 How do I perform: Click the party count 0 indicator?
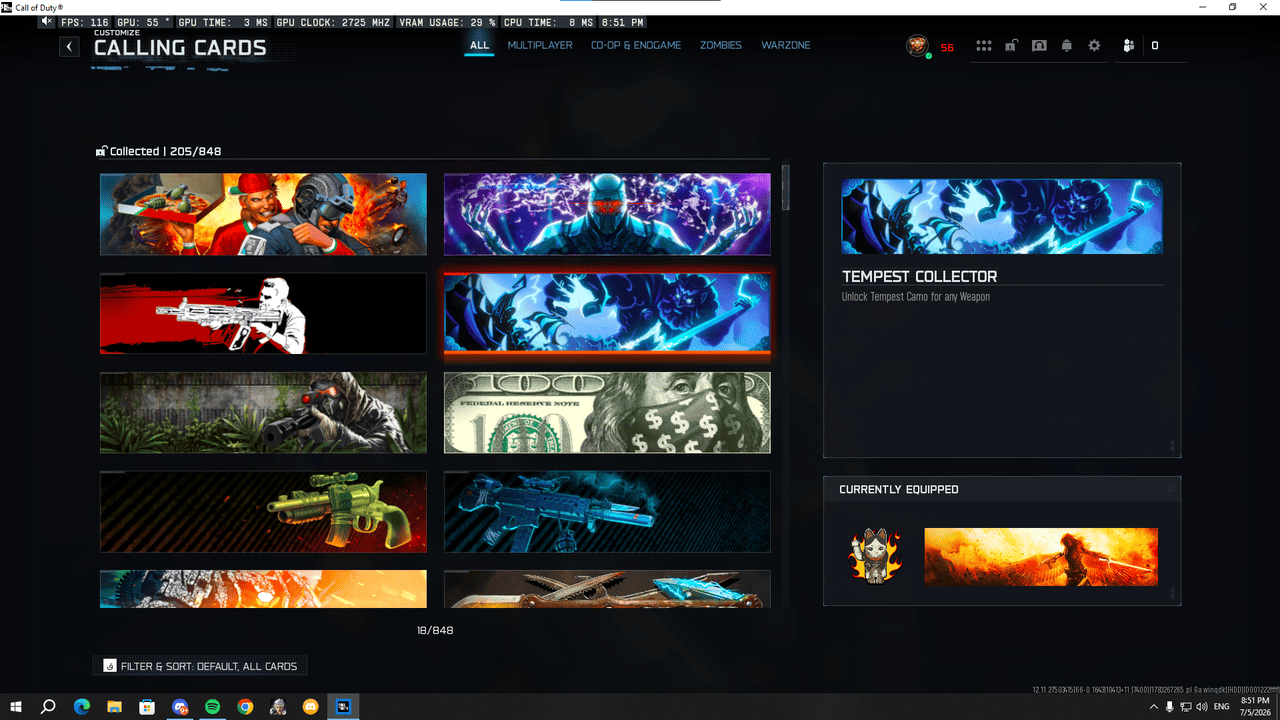click(1155, 46)
